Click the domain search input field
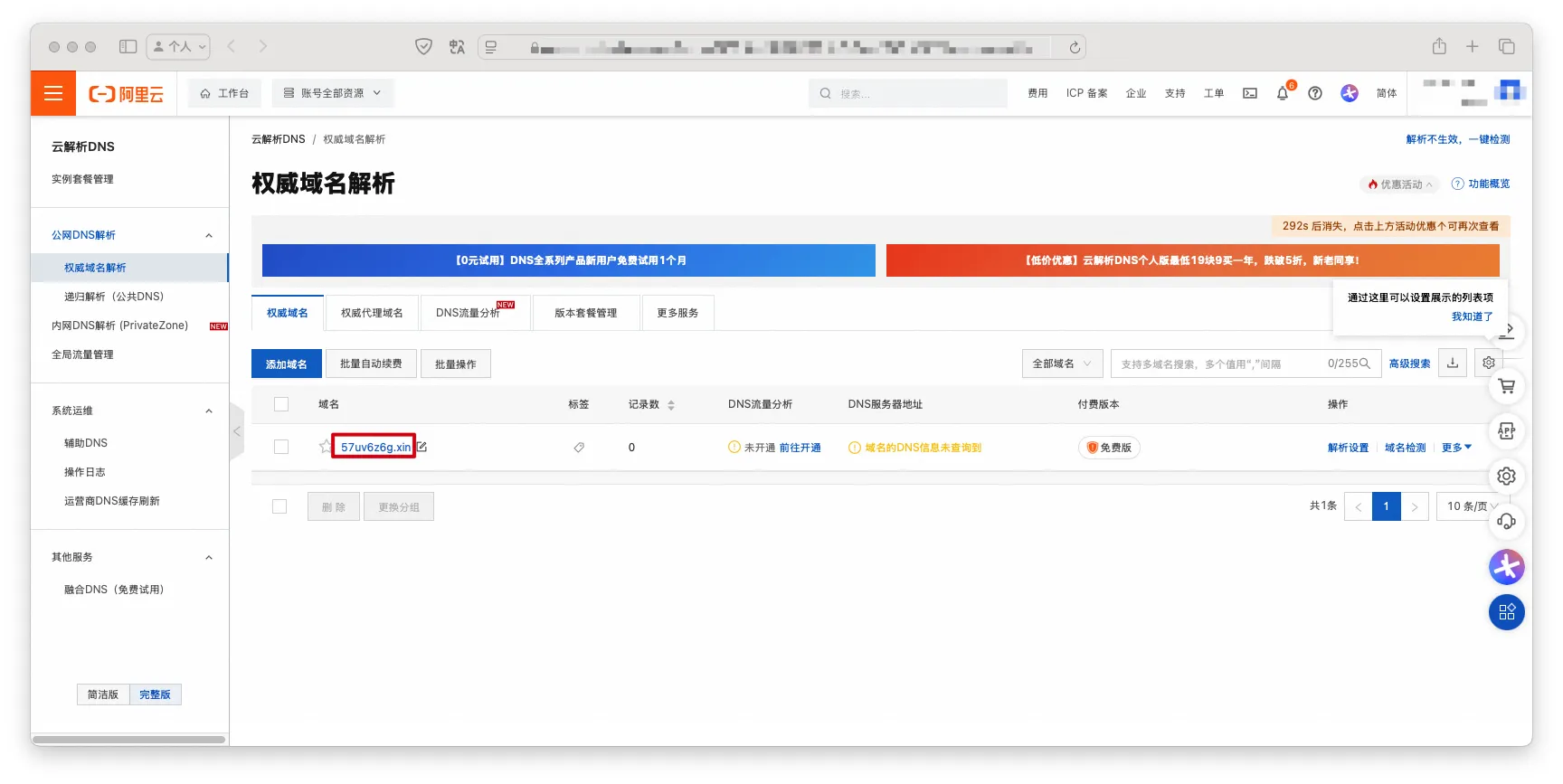The height and width of the screenshot is (784, 1563). pos(1217,364)
